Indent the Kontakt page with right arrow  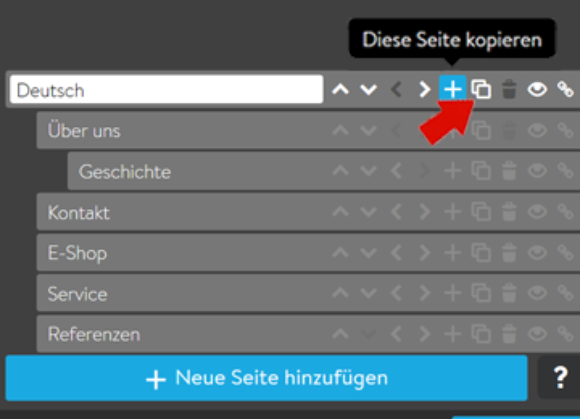[x=425, y=212]
